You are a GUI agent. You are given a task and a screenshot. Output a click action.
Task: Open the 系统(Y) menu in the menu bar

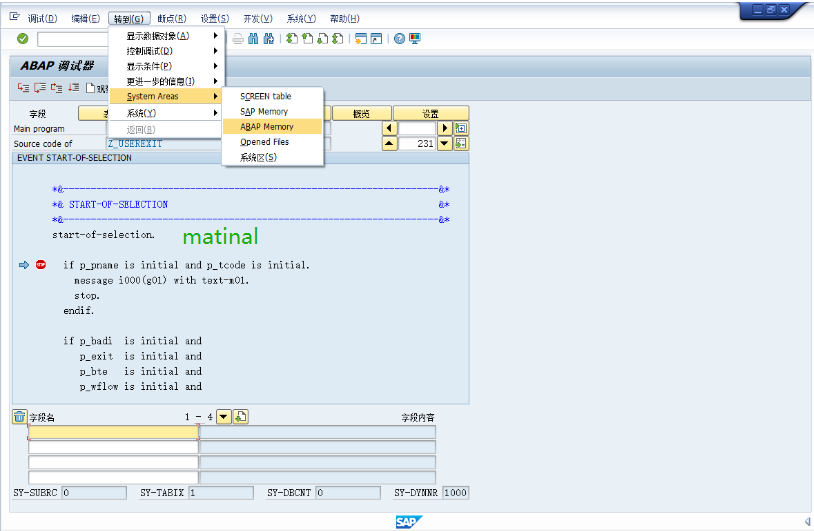301,19
